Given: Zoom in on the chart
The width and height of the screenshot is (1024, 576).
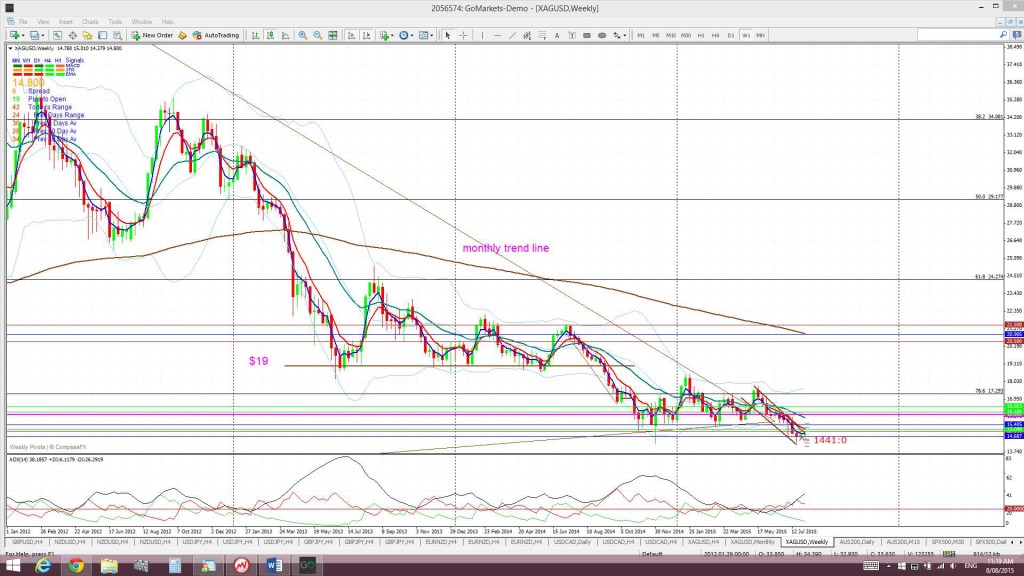Looking at the screenshot, I should (x=302, y=35).
